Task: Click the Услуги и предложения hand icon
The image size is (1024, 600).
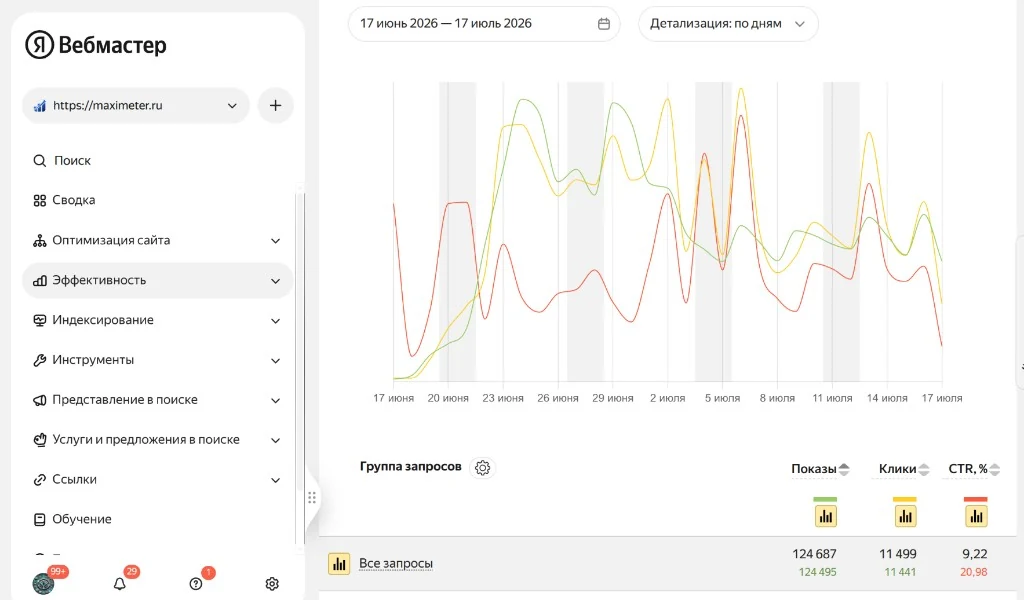Action: (x=40, y=439)
